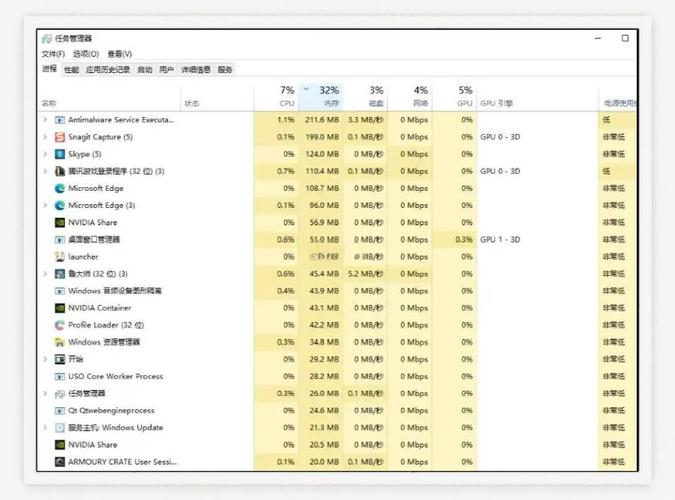Expand the Antimalware Service Executable group
675x500 pixels.
tap(45, 120)
